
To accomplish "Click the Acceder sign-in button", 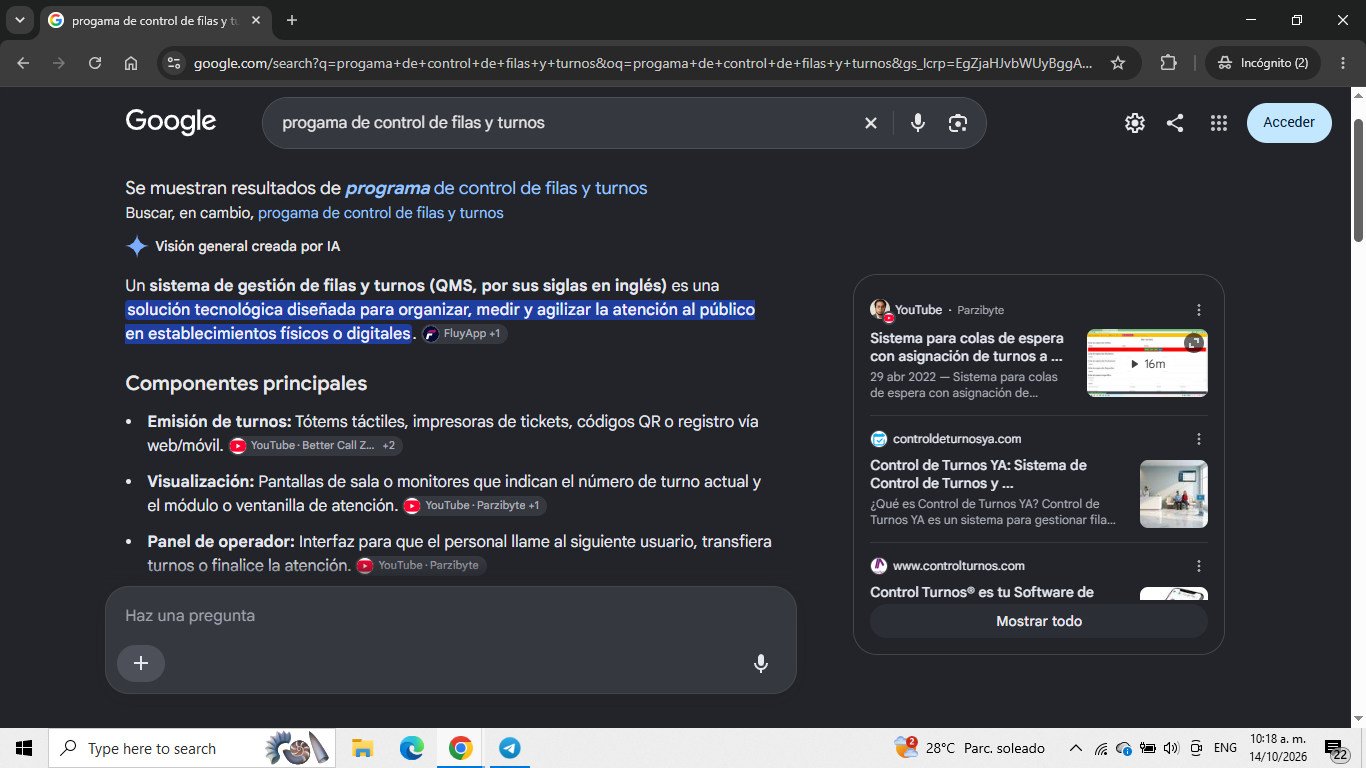I will (1289, 122).
